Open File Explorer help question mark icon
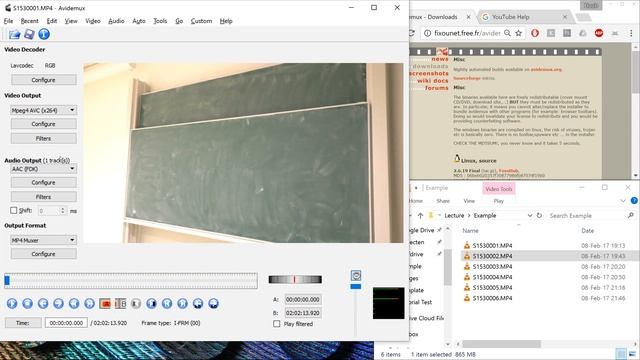This screenshot has width=640, height=360. click(634, 200)
